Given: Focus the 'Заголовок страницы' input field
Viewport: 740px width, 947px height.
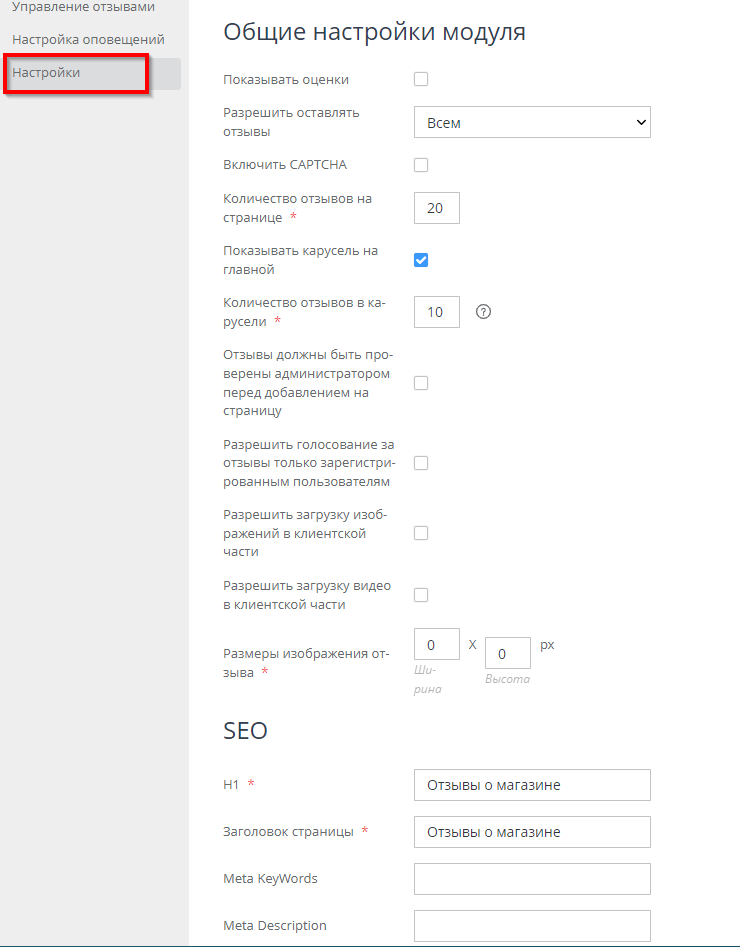Looking at the screenshot, I should pos(532,832).
